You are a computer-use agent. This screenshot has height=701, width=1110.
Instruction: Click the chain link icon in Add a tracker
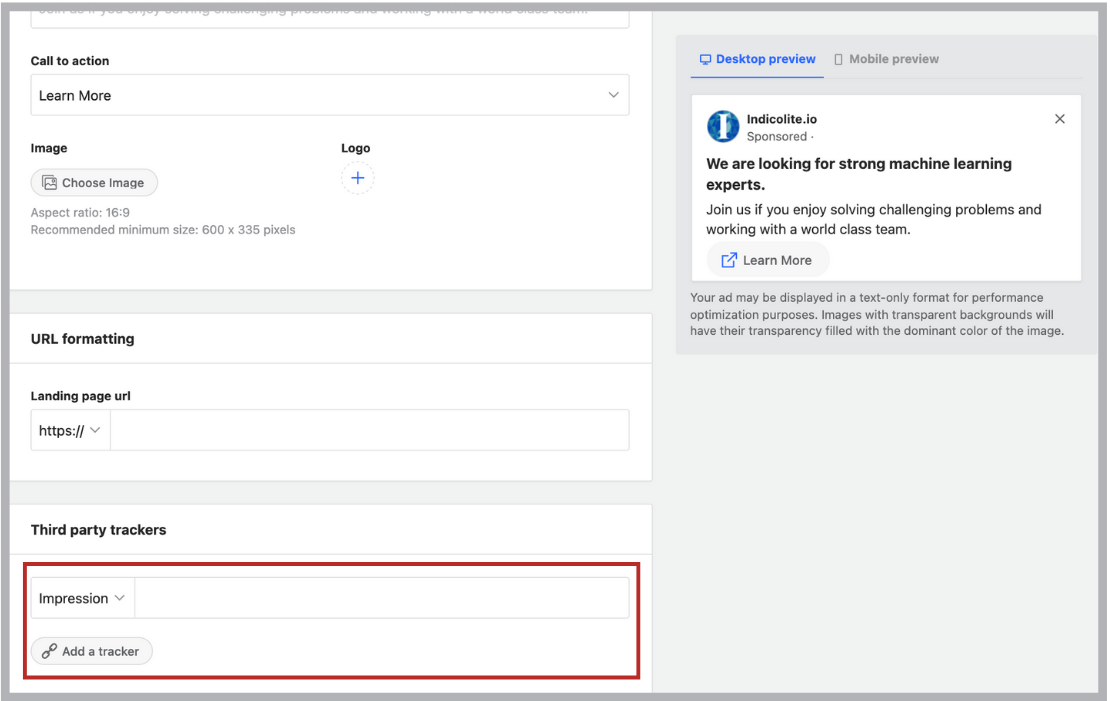coord(49,651)
